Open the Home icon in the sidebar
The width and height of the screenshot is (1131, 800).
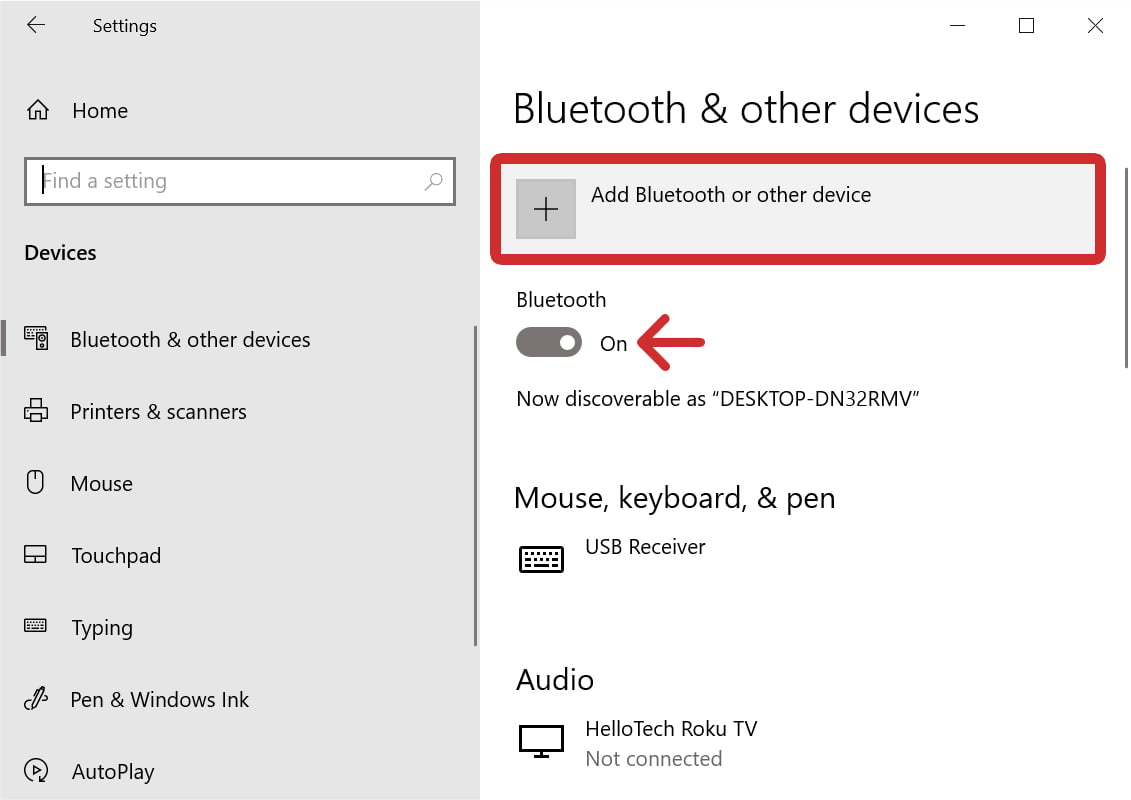[37, 110]
